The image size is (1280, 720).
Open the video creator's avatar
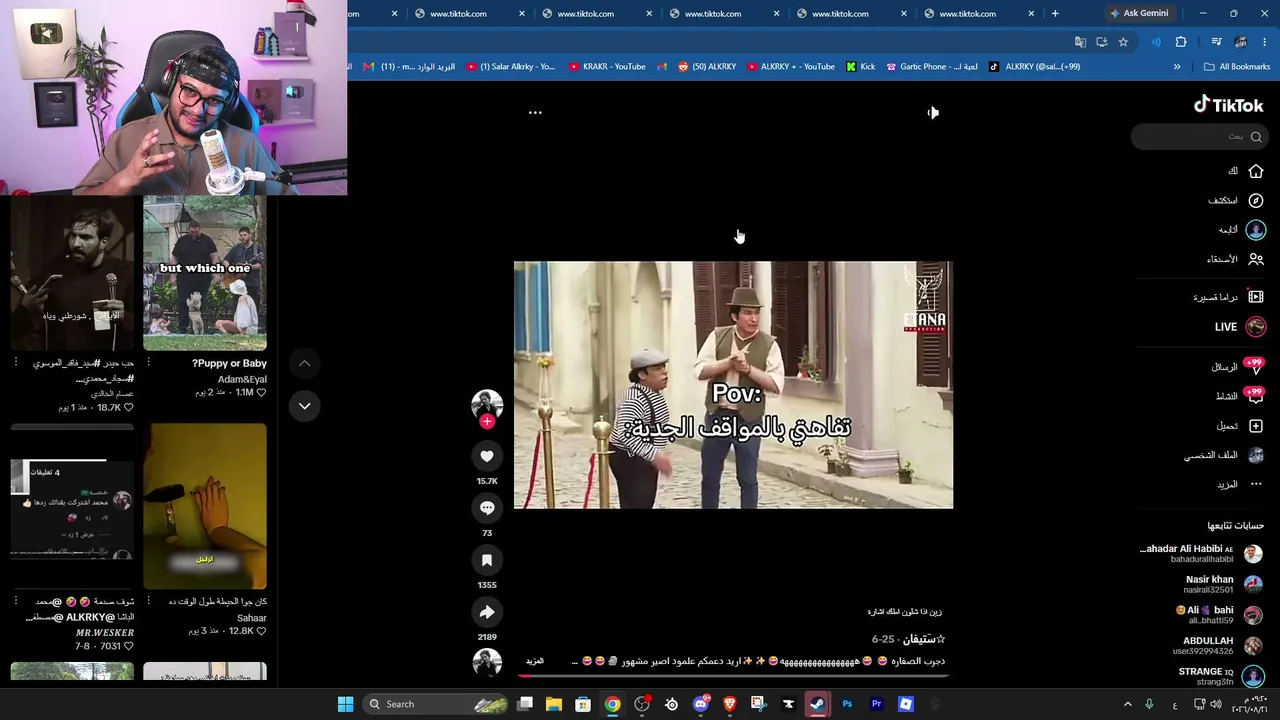(487, 403)
